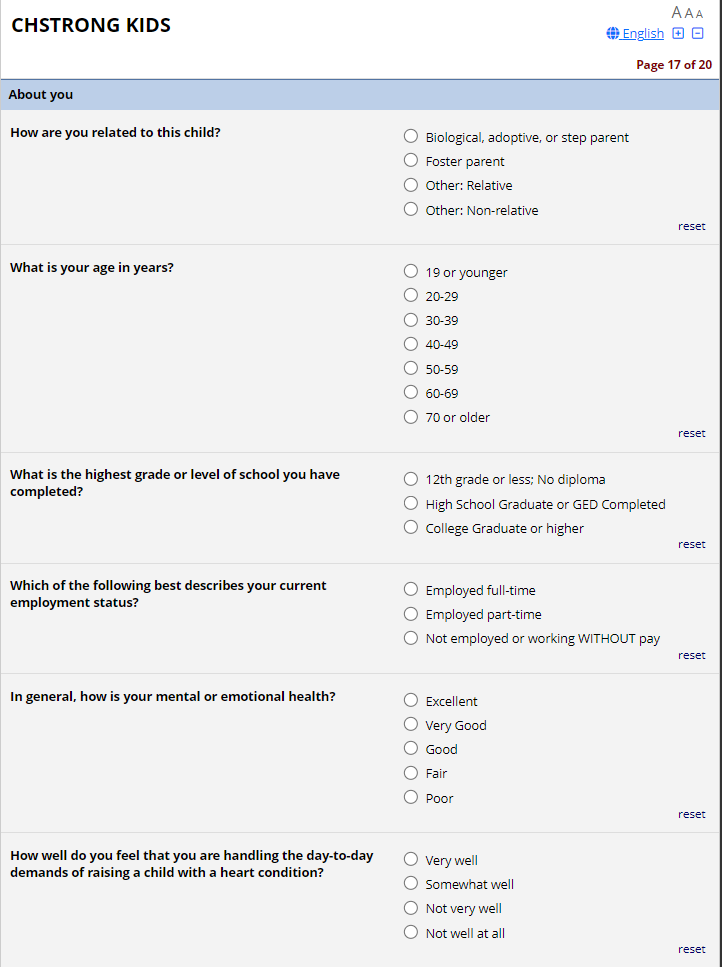The image size is (722, 967).
Task: Select "Somewhat well" for handling daily demands
Action: click(411, 884)
